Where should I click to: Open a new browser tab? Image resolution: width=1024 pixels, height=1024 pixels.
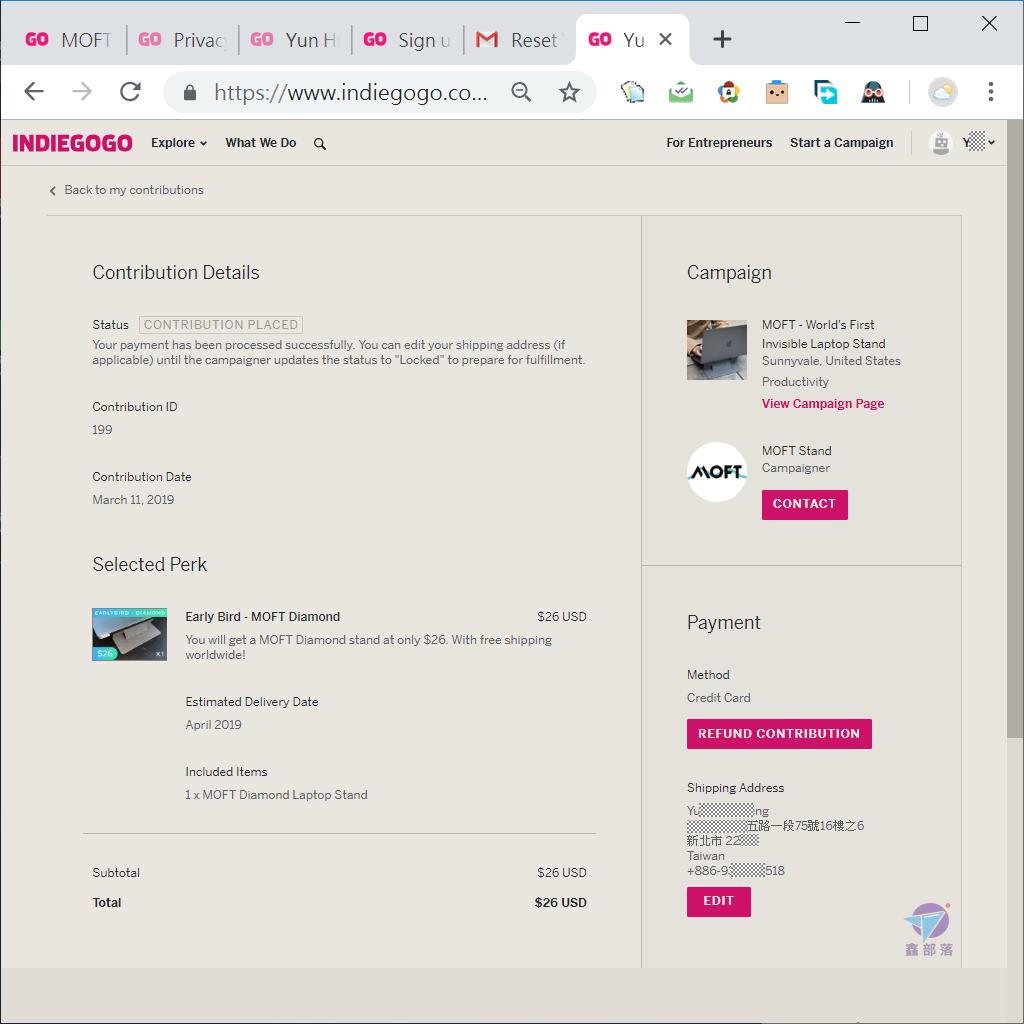(722, 39)
